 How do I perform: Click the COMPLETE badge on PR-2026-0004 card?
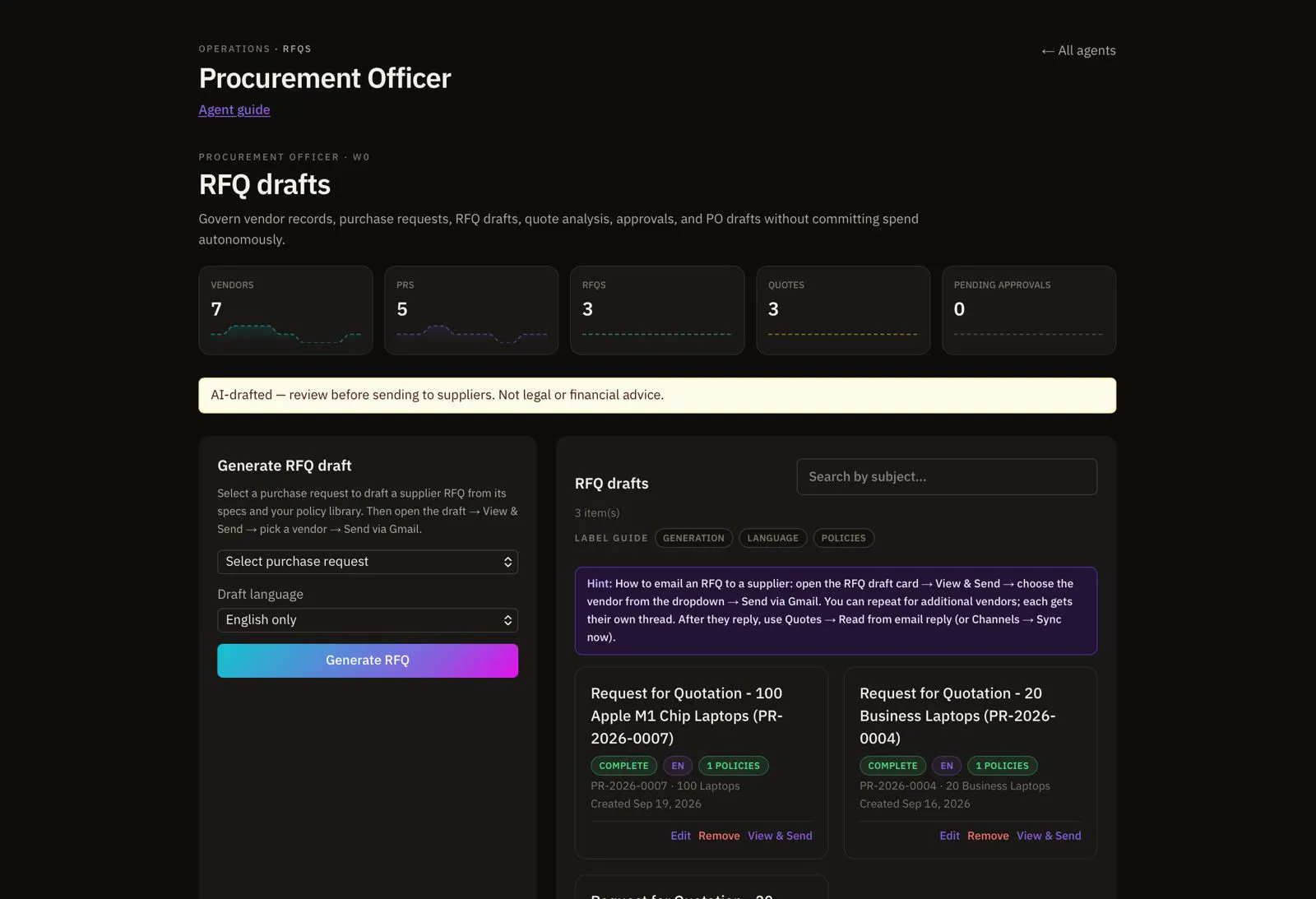[x=892, y=766]
